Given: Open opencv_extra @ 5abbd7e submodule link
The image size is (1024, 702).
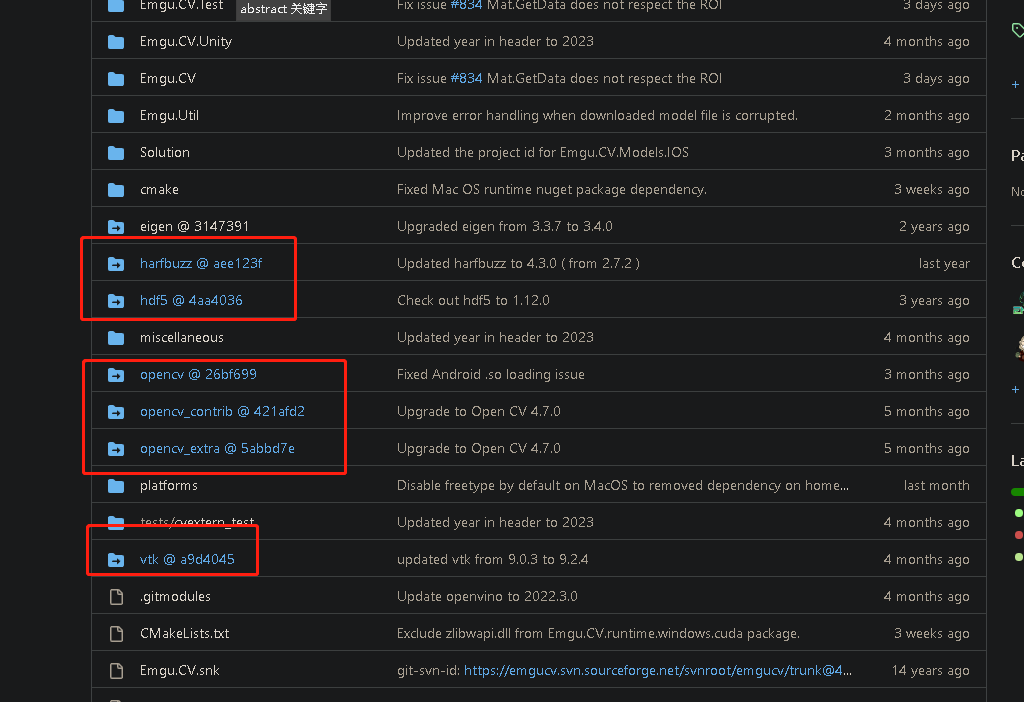Looking at the screenshot, I should click(217, 449).
